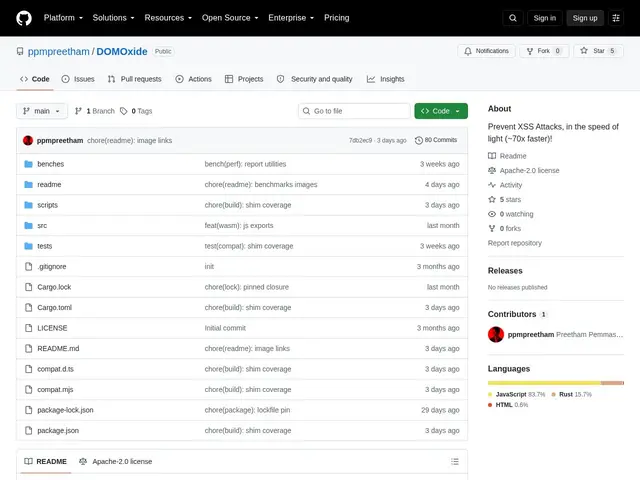Click the scale icon next to Apache-2.0 license in About
The image size is (640, 480).
(x=492, y=170)
